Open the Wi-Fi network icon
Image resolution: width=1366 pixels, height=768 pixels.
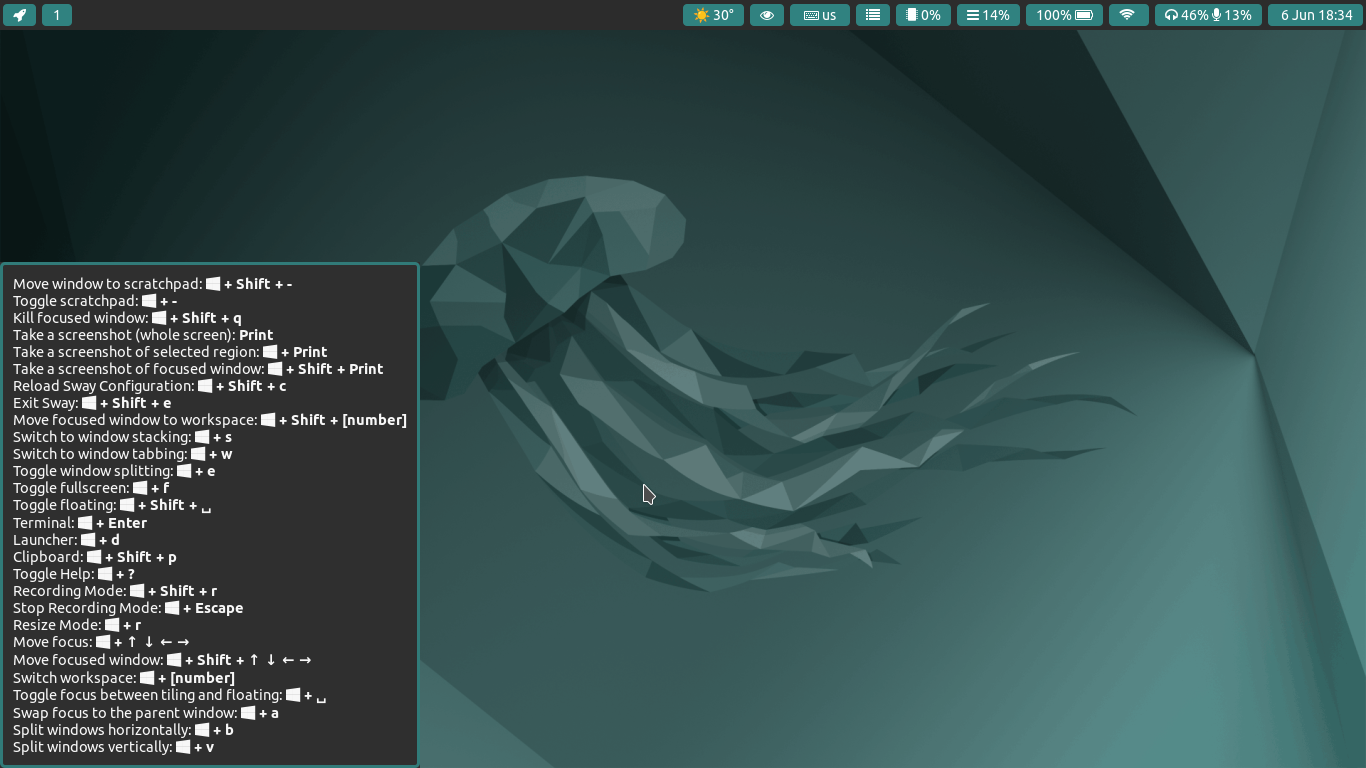[x=1128, y=15]
